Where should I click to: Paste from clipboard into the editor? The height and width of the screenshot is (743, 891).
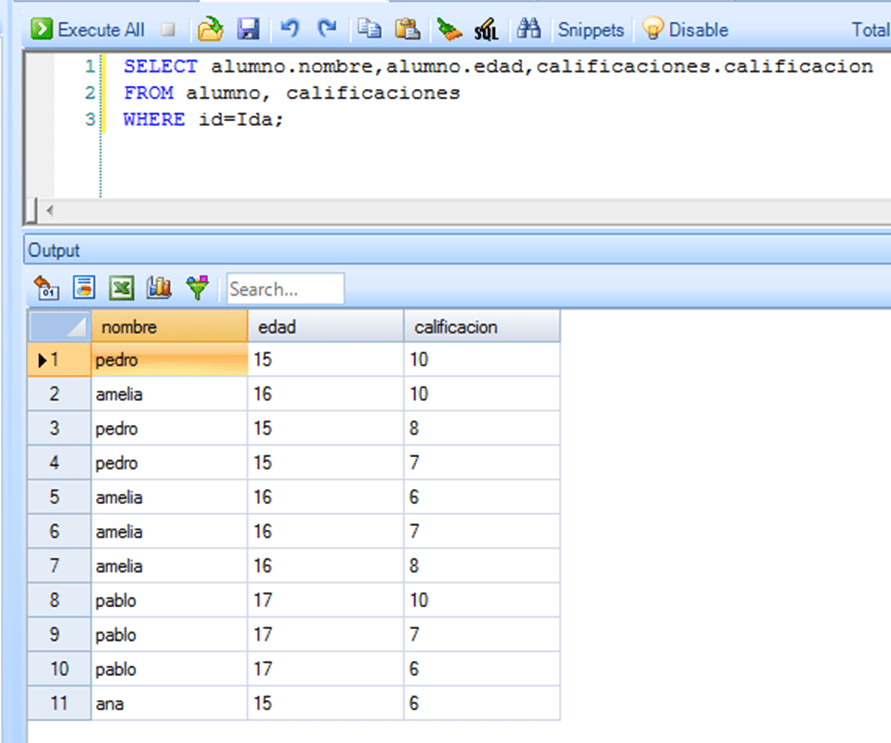coord(407,29)
